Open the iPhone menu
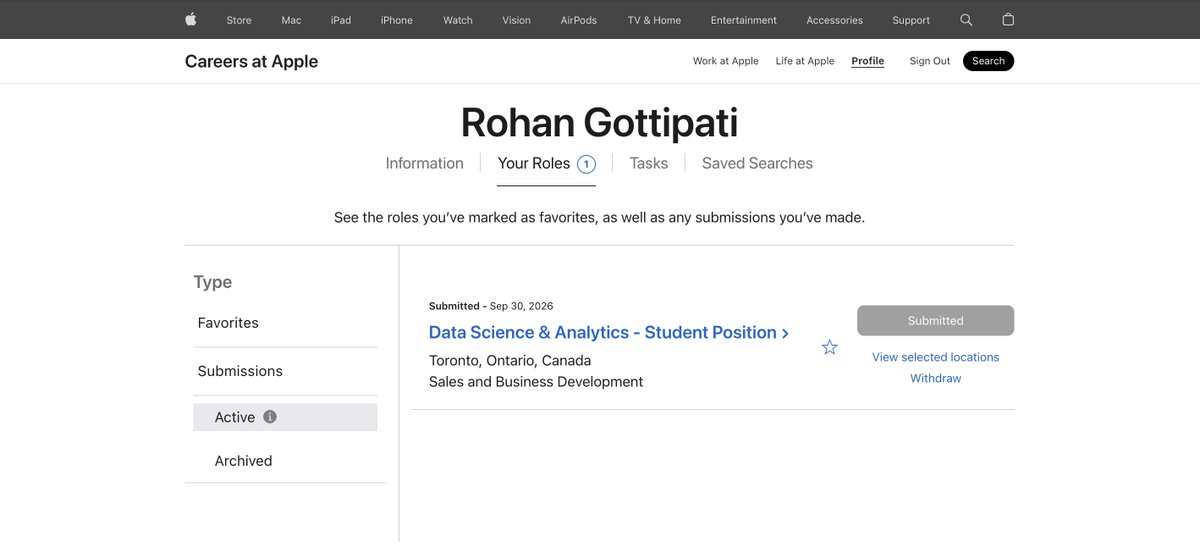This screenshot has width=1200, height=553. click(x=397, y=20)
